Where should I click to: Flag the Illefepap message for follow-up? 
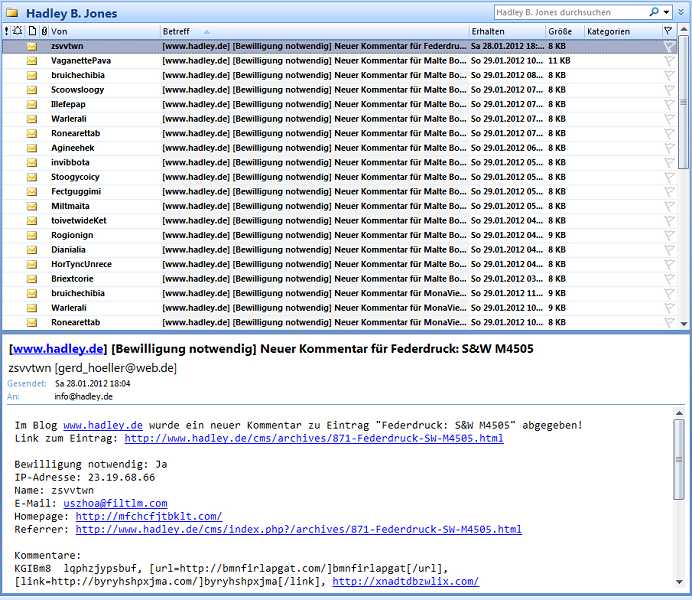tap(668, 105)
